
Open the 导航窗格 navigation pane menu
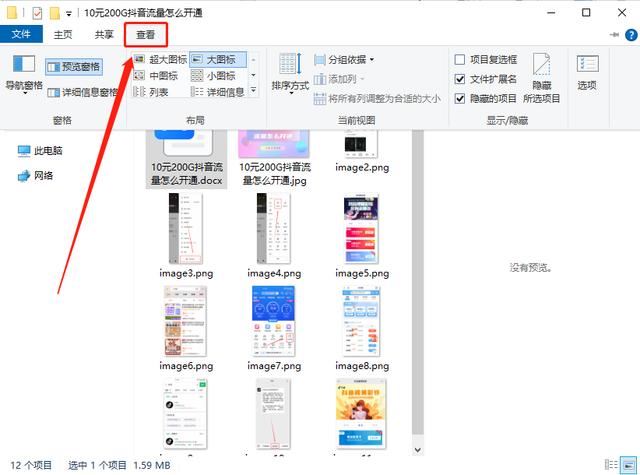click(x=24, y=75)
